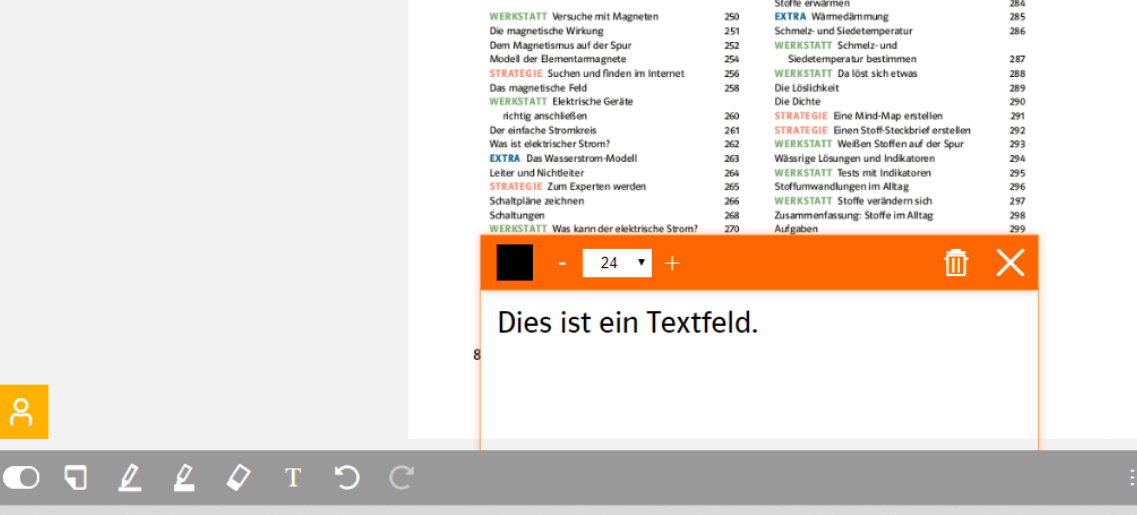Click inside 'Dies ist ein Textfeld.' text
1137x515 pixels.
[627, 323]
